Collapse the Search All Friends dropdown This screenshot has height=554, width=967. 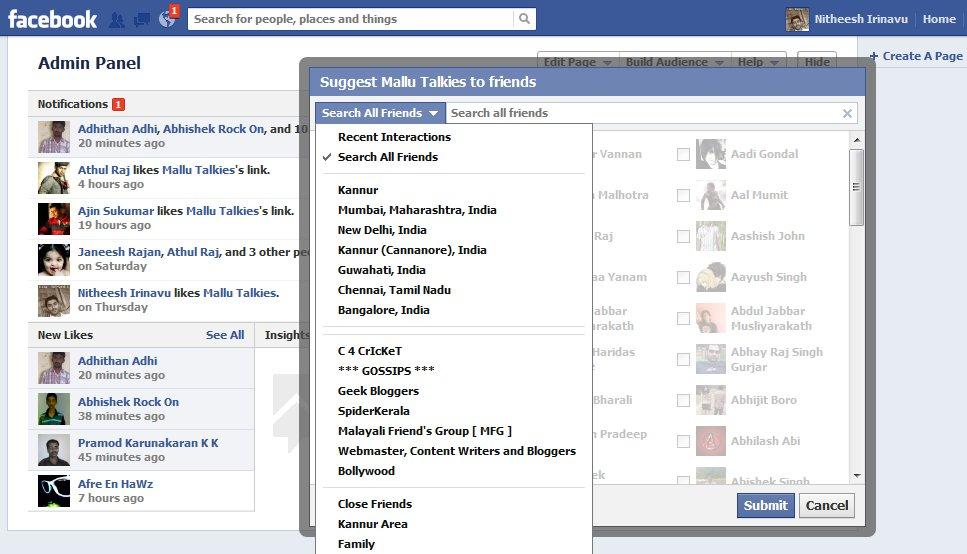coord(380,113)
